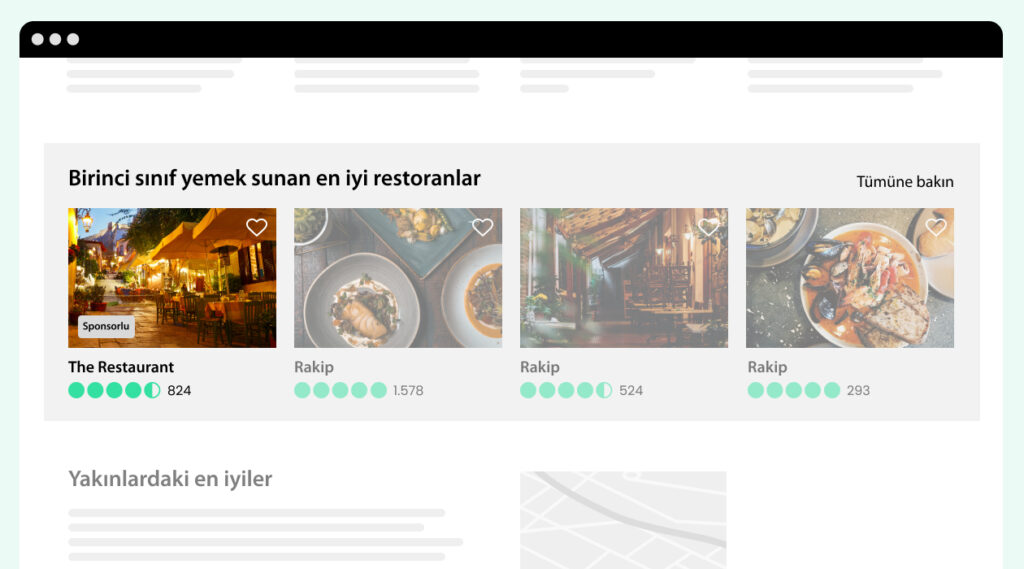Click the Rakip name above 1.578 reviews
The height and width of the screenshot is (569, 1024).
(313, 367)
